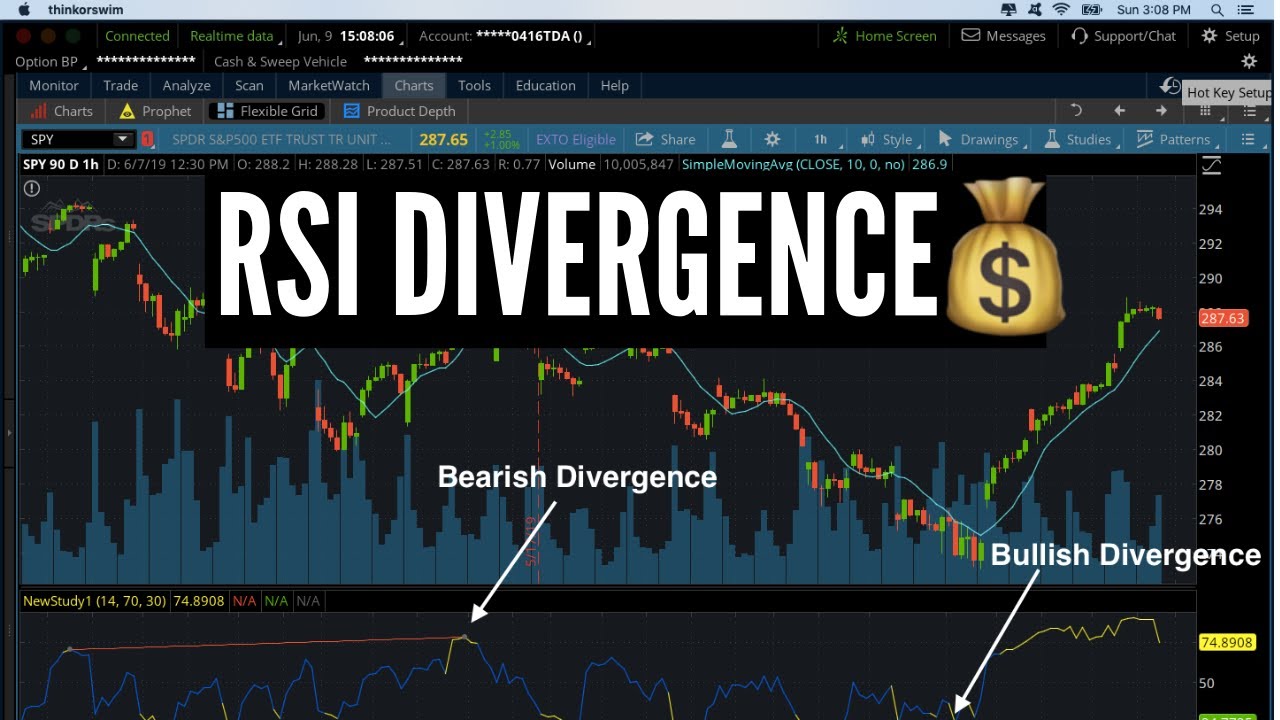Open the list menu beside the grid icon

tap(1248, 111)
